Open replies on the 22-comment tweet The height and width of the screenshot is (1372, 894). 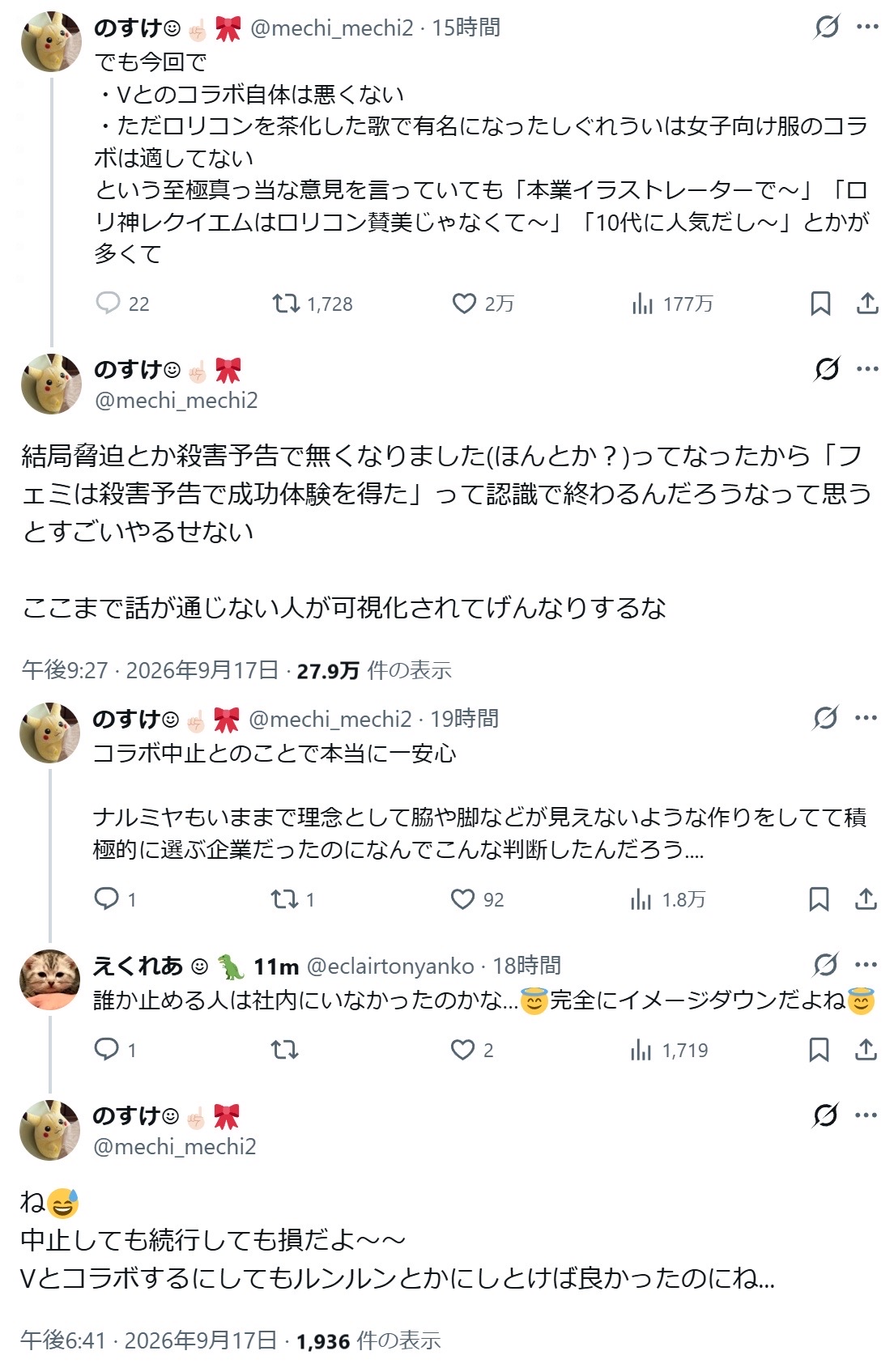coord(122,304)
